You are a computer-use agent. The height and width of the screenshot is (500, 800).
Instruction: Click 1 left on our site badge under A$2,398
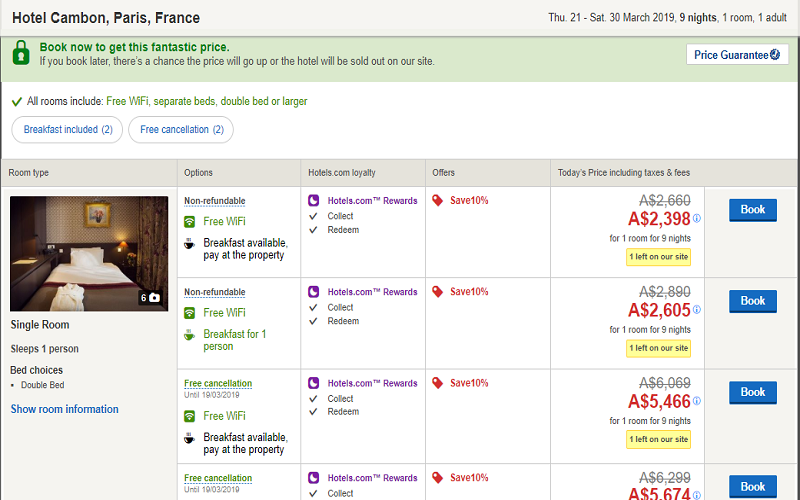point(658,257)
